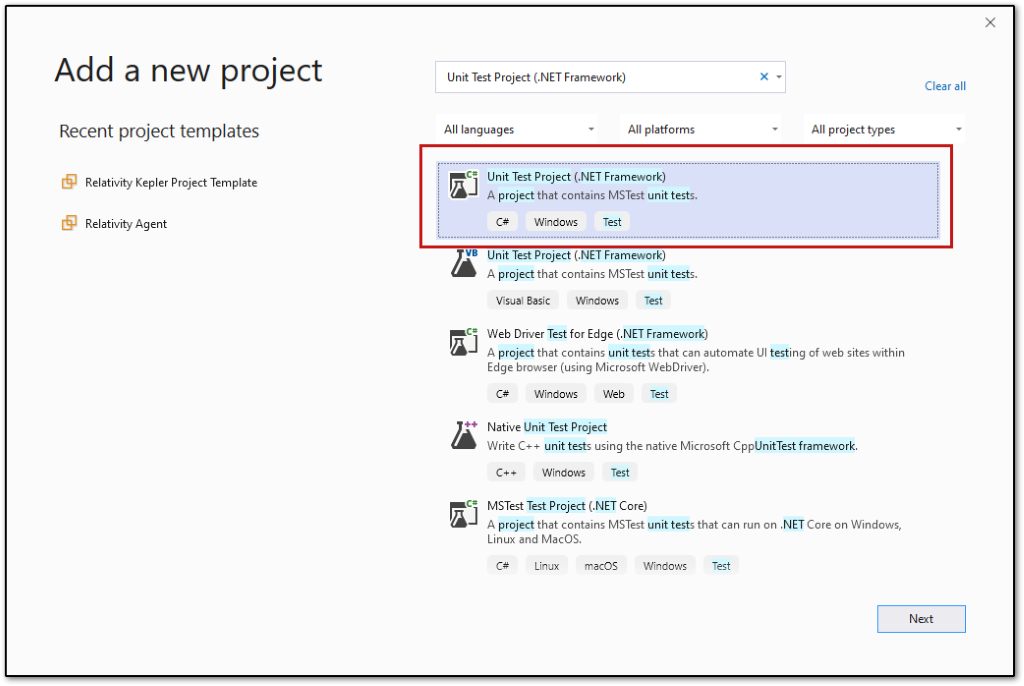Open the All platforms filter dropdown
The image size is (1024, 686).
[x=701, y=129]
